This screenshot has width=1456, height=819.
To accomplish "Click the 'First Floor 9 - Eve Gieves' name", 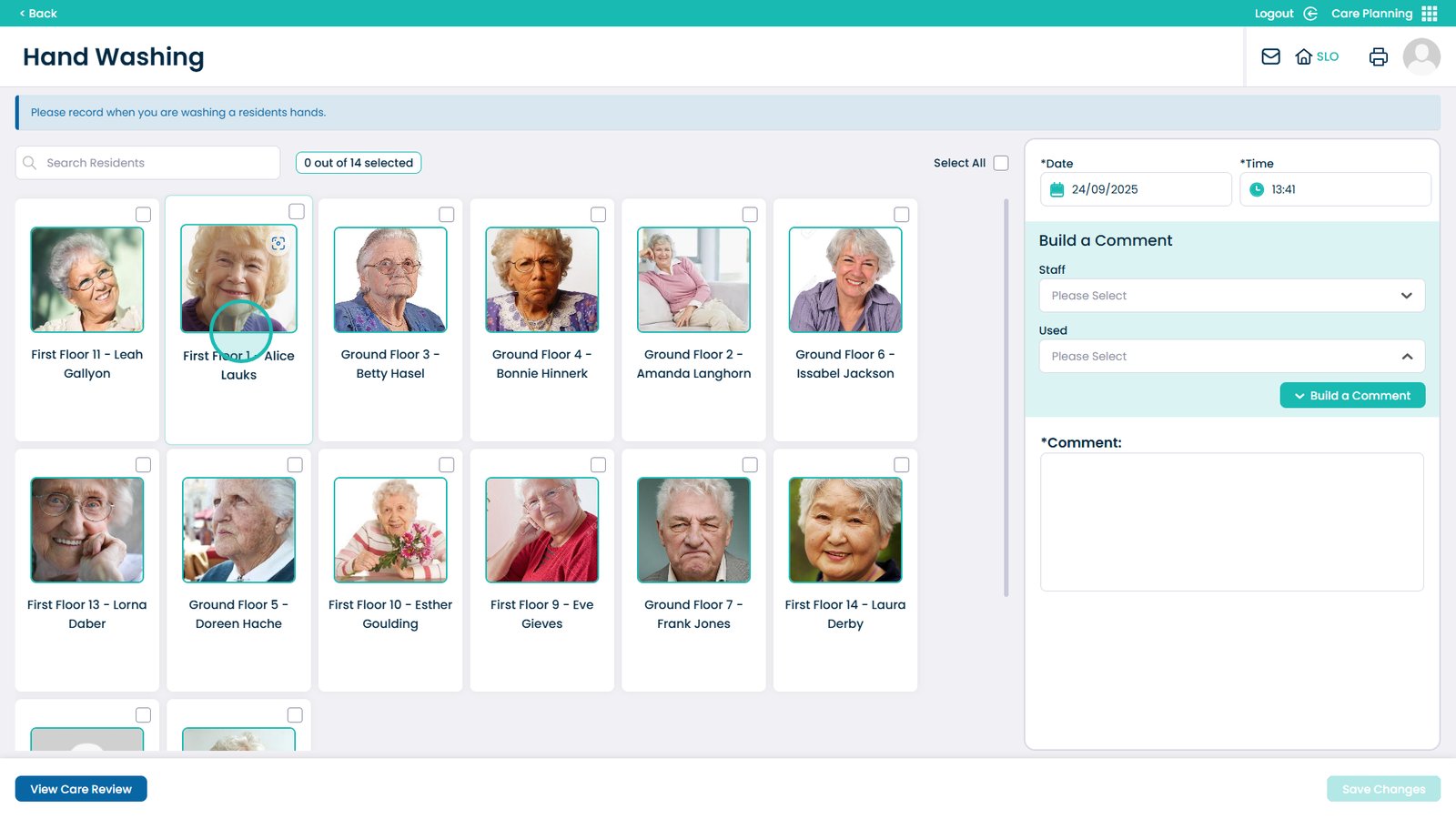I will [542, 614].
